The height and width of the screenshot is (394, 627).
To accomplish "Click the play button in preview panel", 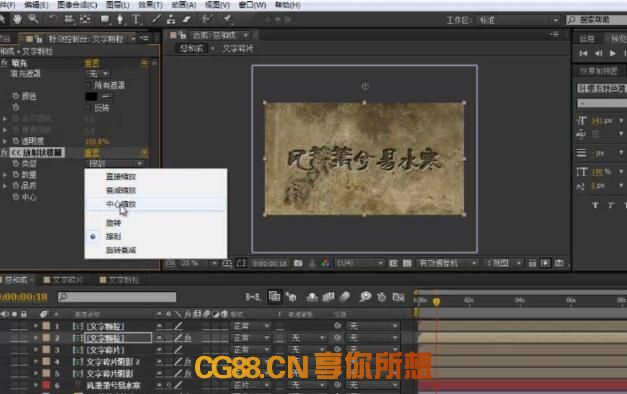I will (612, 53).
